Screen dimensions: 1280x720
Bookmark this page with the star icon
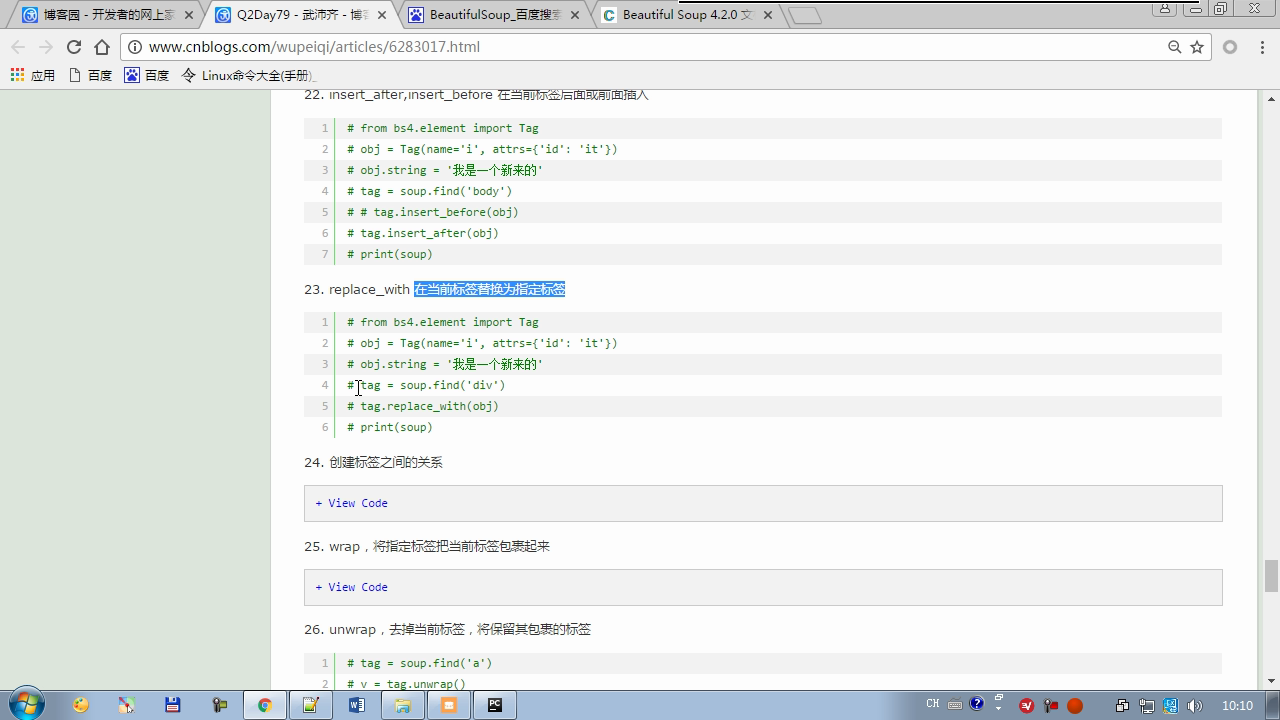coord(1197,47)
